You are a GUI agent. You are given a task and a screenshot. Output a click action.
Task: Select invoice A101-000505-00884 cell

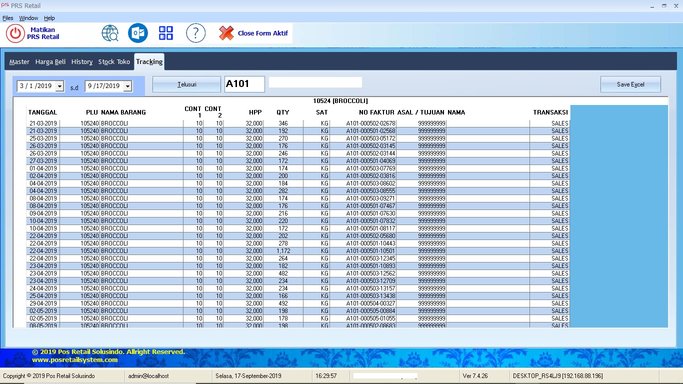[371, 311]
